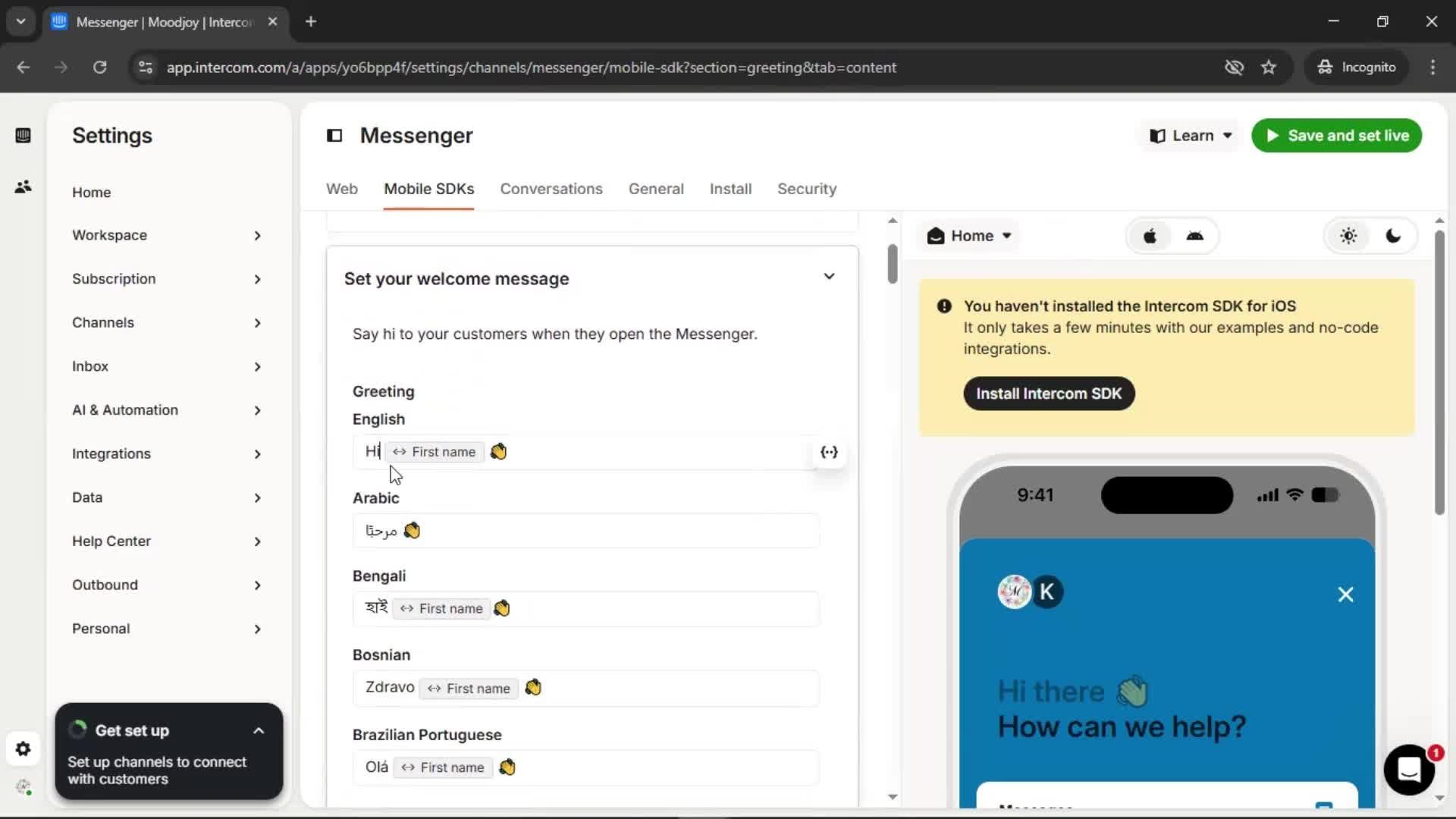
Task: Click the waving hand emoji in English greeting
Action: coord(498,452)
